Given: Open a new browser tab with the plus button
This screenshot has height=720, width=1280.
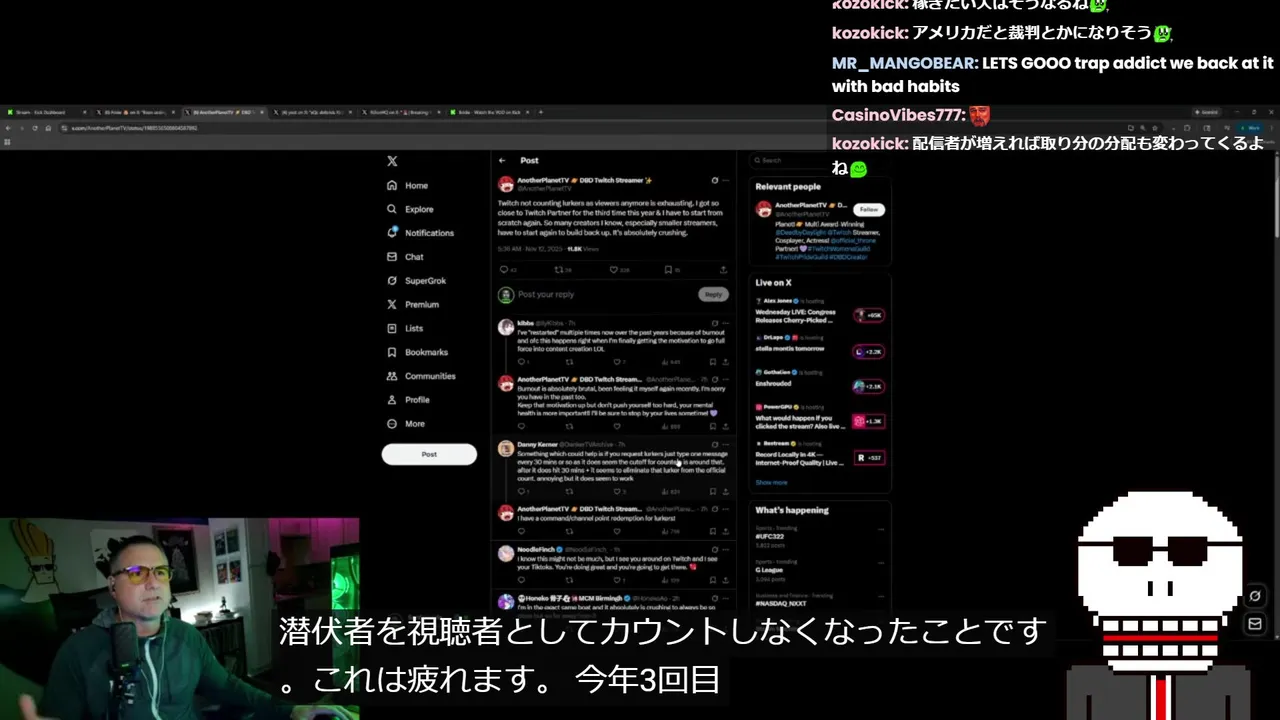Looking at the screenshot, I should click(541, 112).
